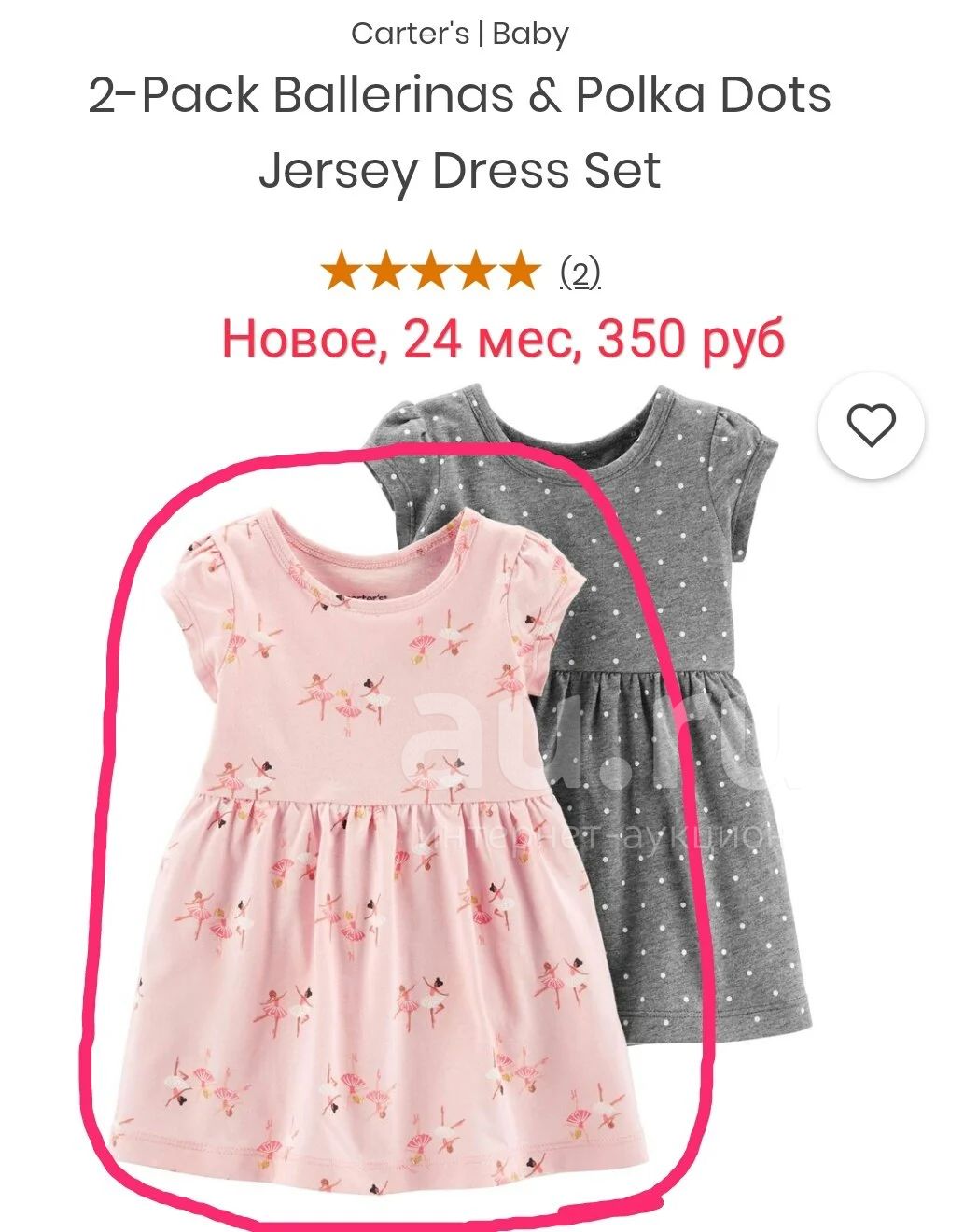Screen dimensions: 964x1232
Task: Select the second orange rating star
Action: coord(386,272)
